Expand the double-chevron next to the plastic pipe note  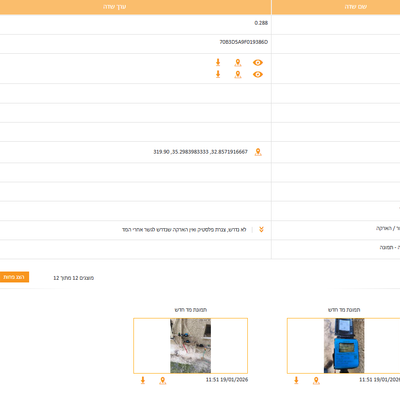click(x=261, y=230)
